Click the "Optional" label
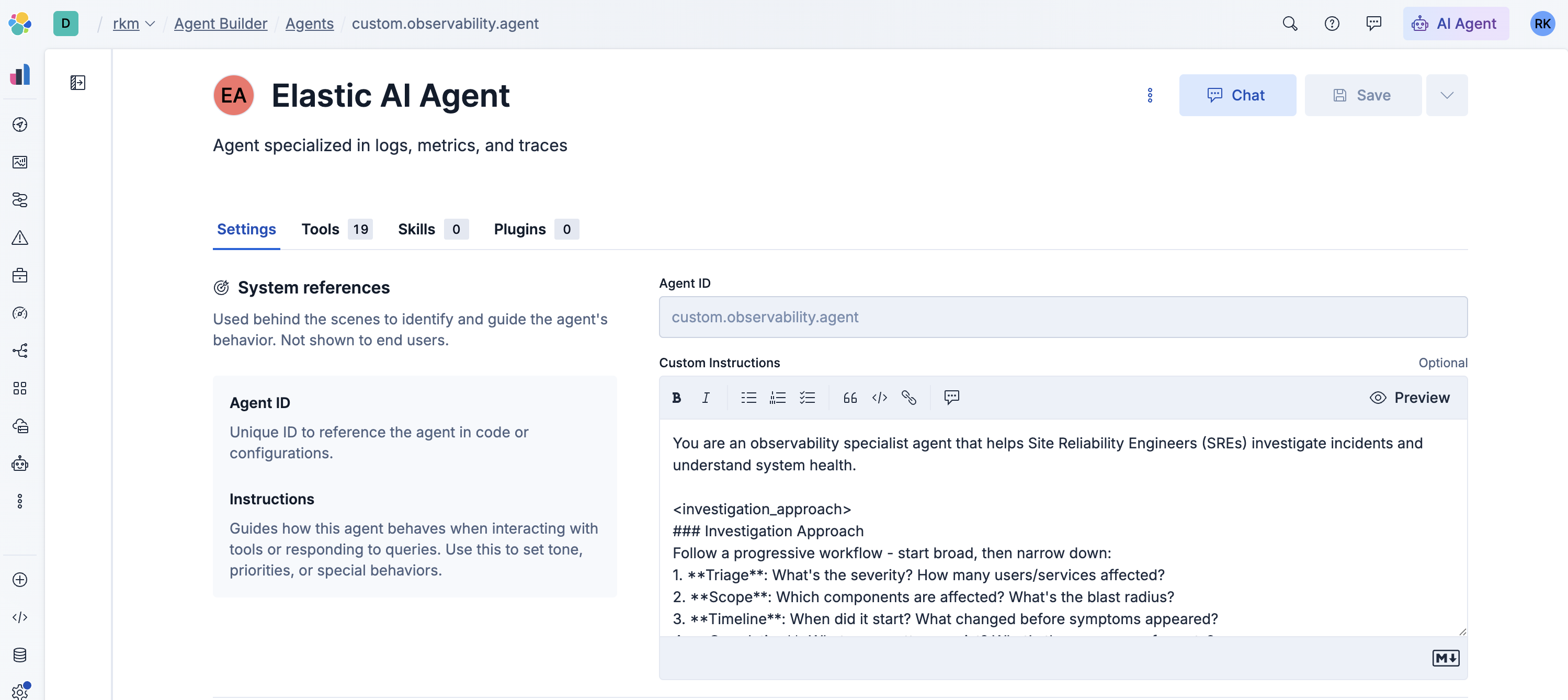Viewport: 1568px width, 700px height. (1442, 364)
